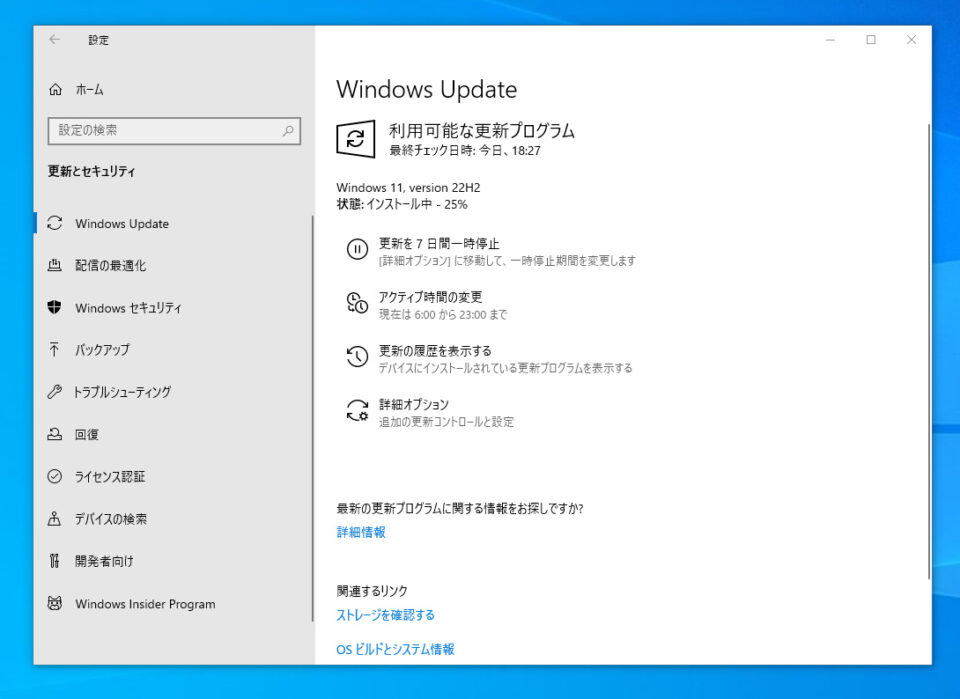Open ライセンス認証 page
960x699 pixels.
coord(173,476)
